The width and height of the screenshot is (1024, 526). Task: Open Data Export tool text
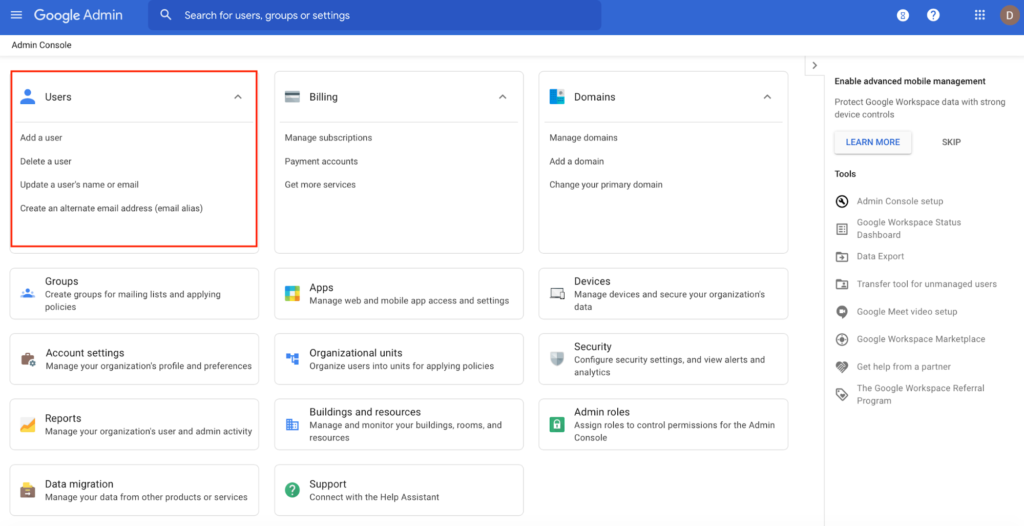[880, 256]
